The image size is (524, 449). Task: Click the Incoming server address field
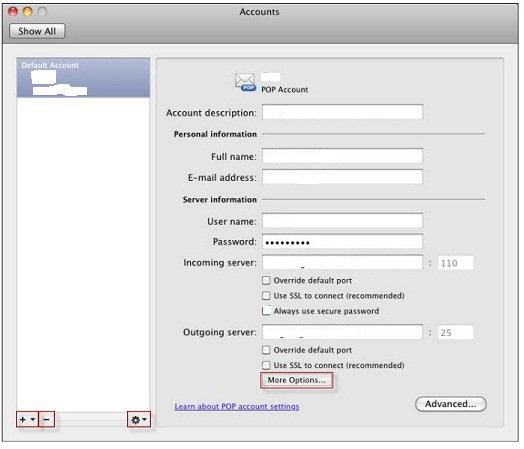tap(342, 263)
